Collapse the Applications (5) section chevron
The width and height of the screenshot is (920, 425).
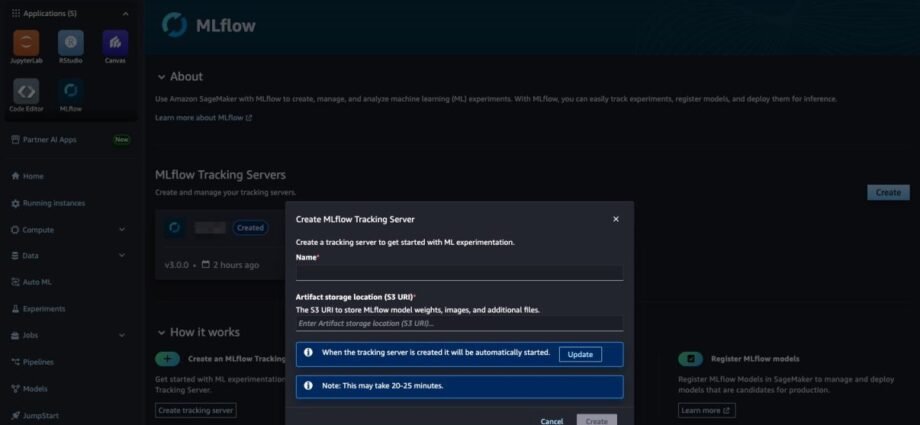(x=126, y=13)
